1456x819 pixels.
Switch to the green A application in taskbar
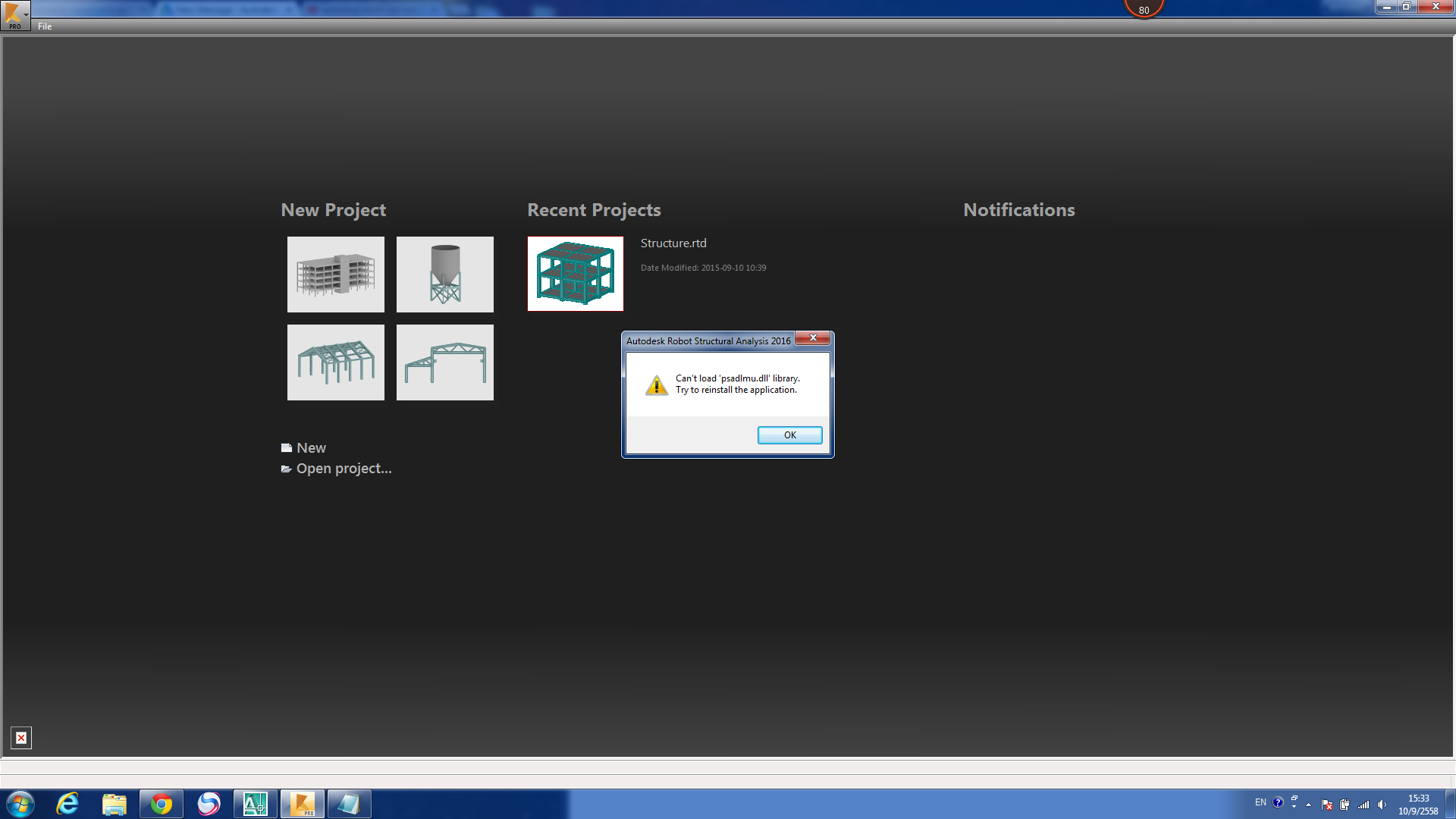point(255,804)
